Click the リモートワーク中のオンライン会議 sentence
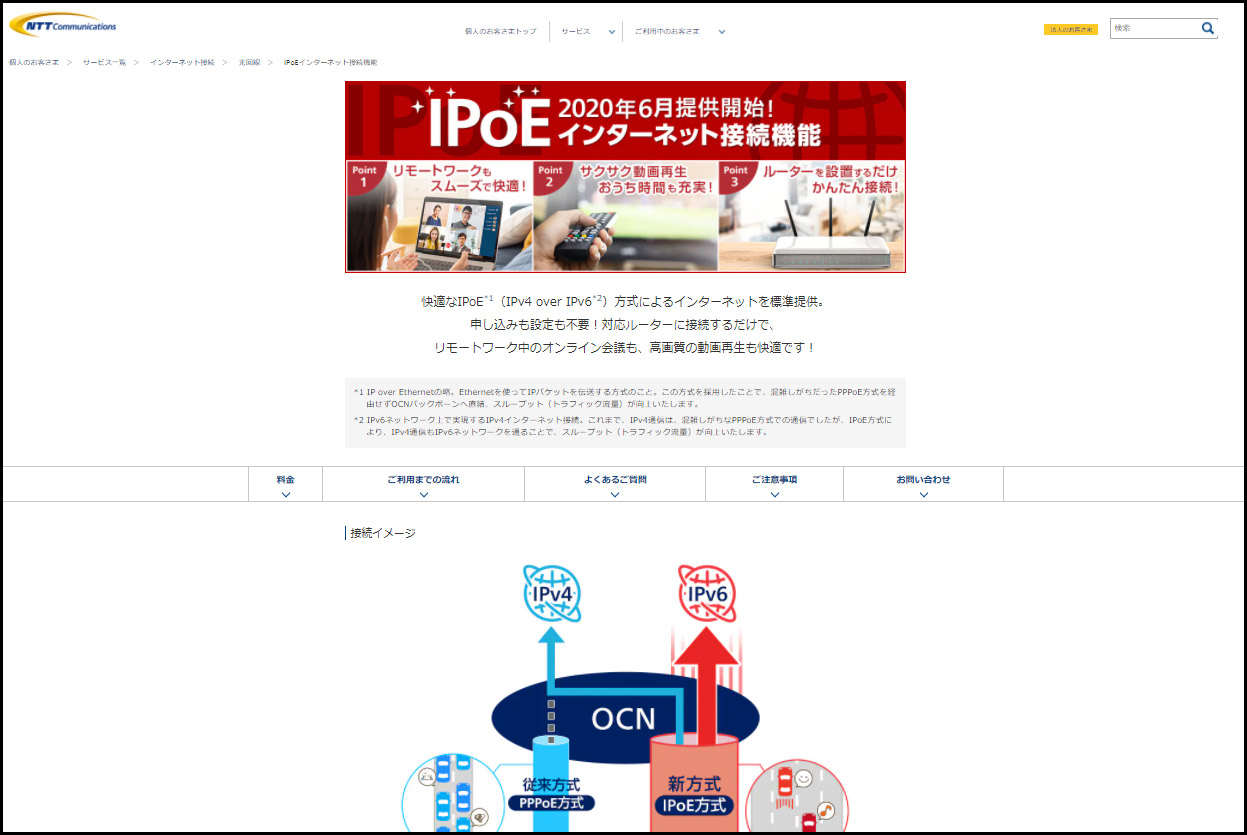This screenshot has height=835, width=1247. (625, 347)
